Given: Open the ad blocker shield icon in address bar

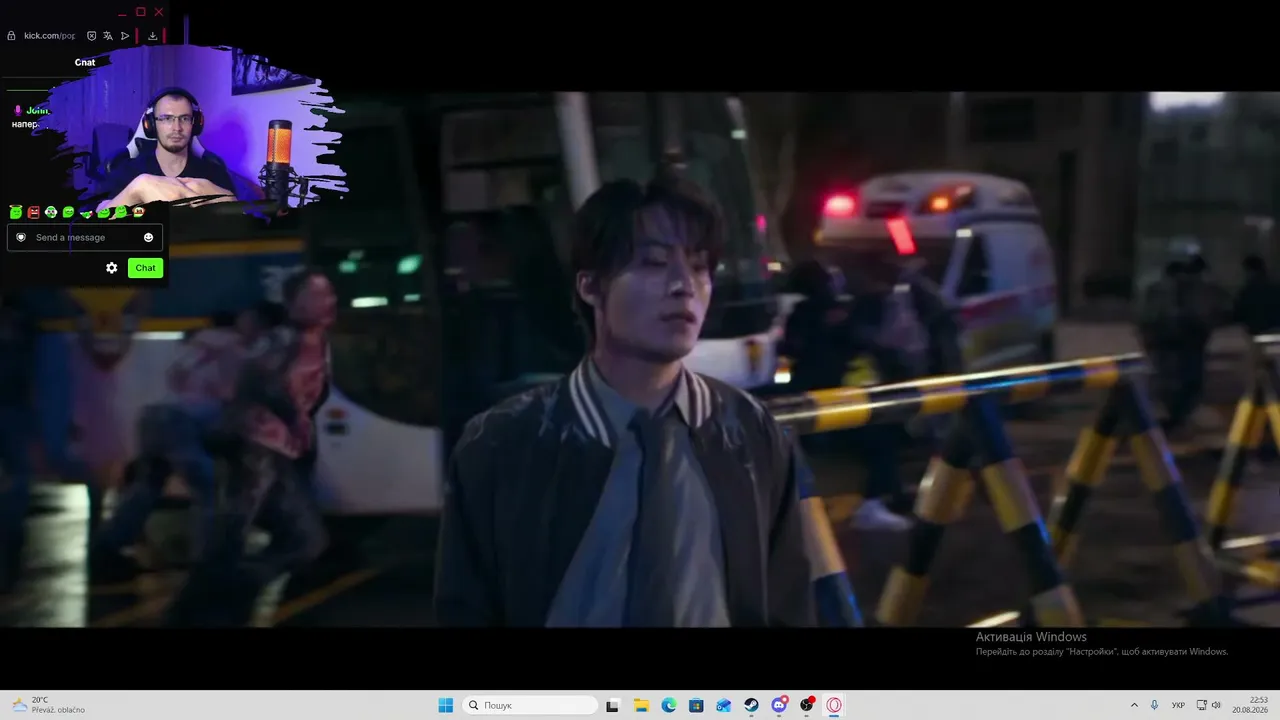Looking at the screenshot, I should tap(91, 36).
